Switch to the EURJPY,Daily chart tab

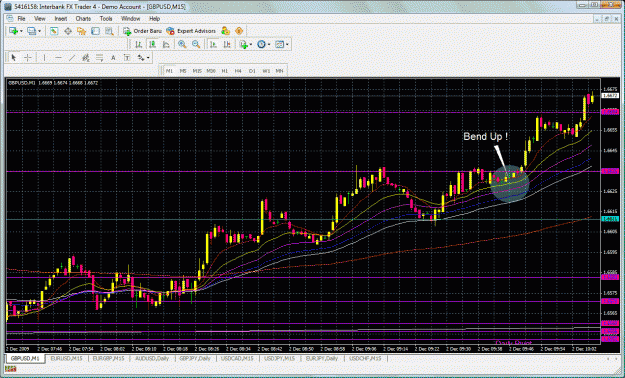322,358
